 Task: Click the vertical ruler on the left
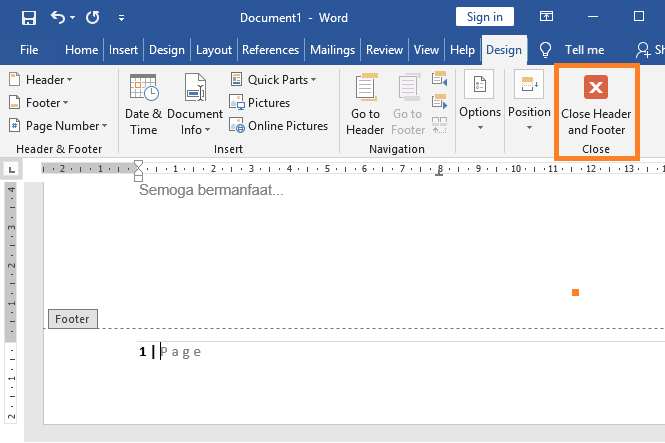(11, 301)
